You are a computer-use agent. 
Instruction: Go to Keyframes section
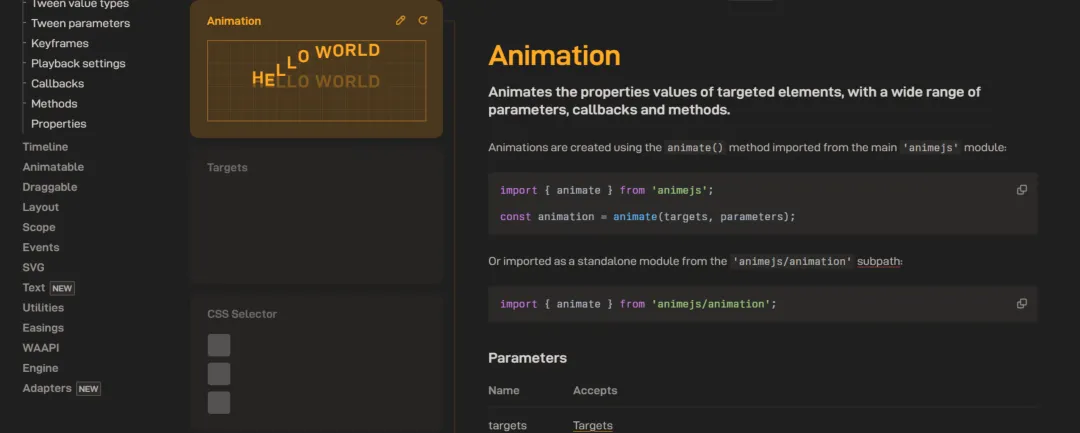pos(59,43)
